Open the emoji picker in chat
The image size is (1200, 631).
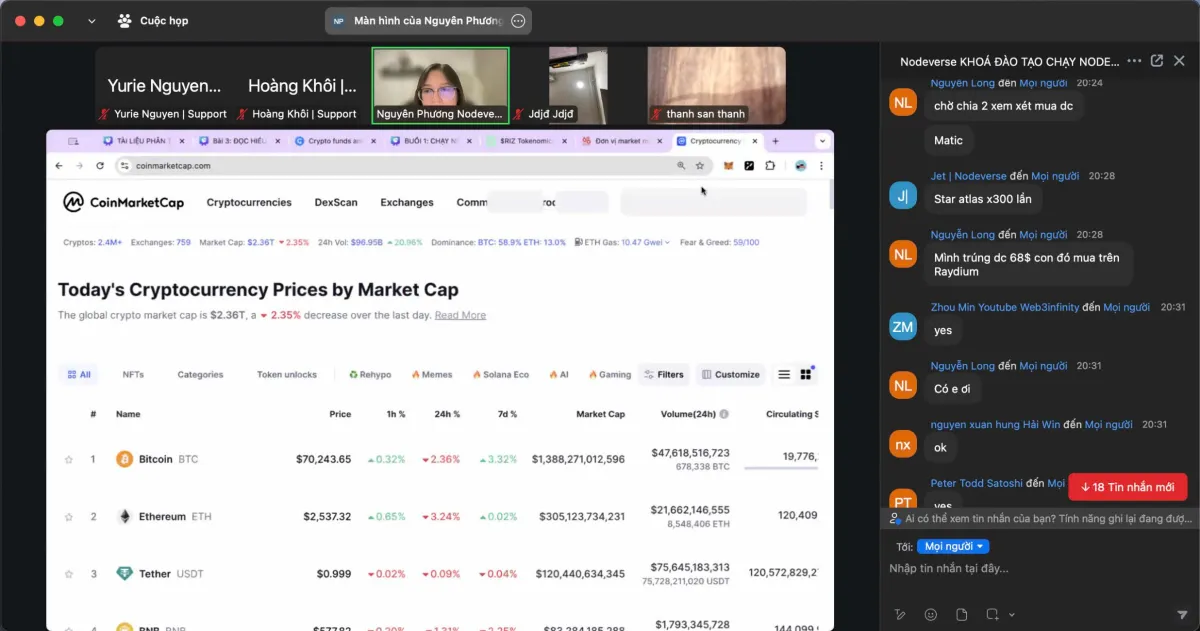[931, 614]
